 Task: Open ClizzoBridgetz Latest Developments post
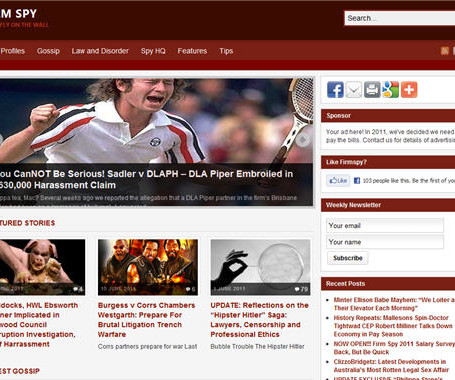click(391, 366)
